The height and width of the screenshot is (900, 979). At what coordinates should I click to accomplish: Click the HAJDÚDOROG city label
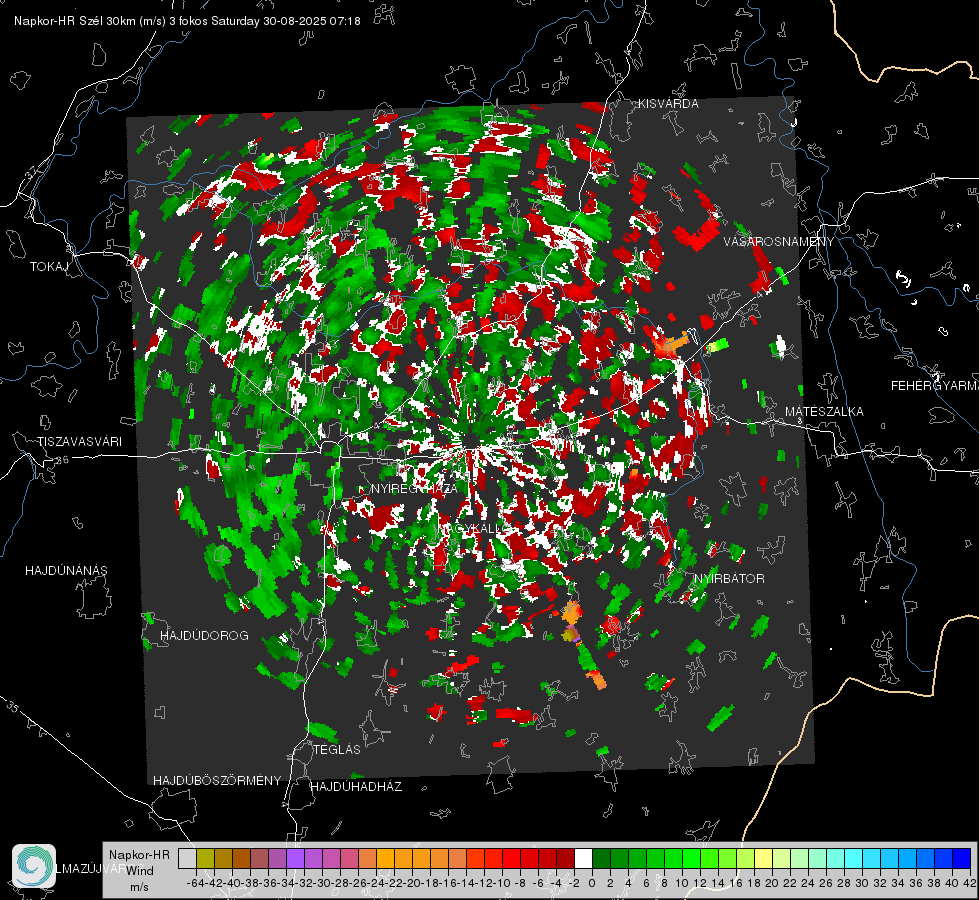(204, 636)
